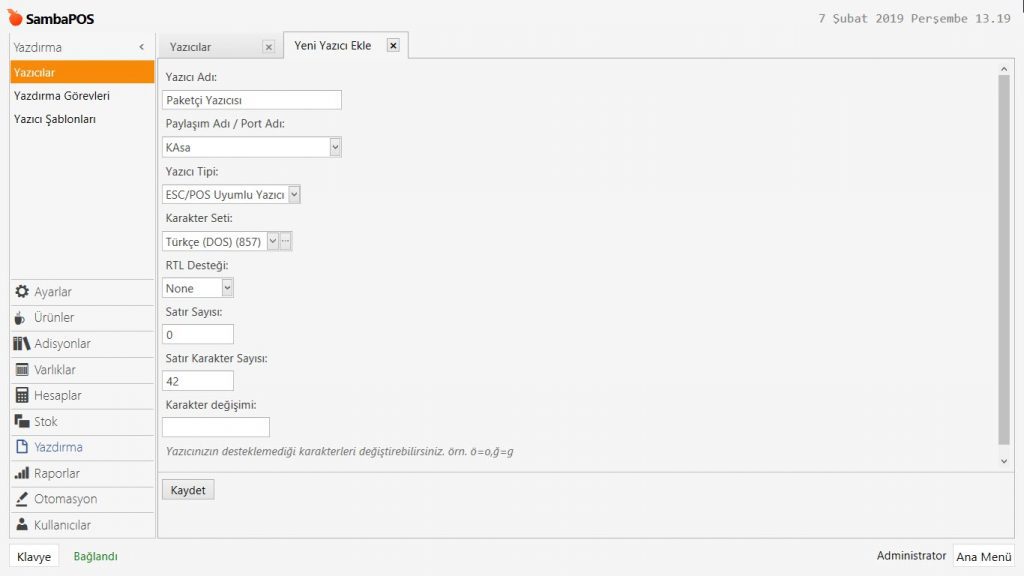
Task: Expand the Karakter Seti dropdown arrow
Action: pyautogui.click(x=272, y=241)
